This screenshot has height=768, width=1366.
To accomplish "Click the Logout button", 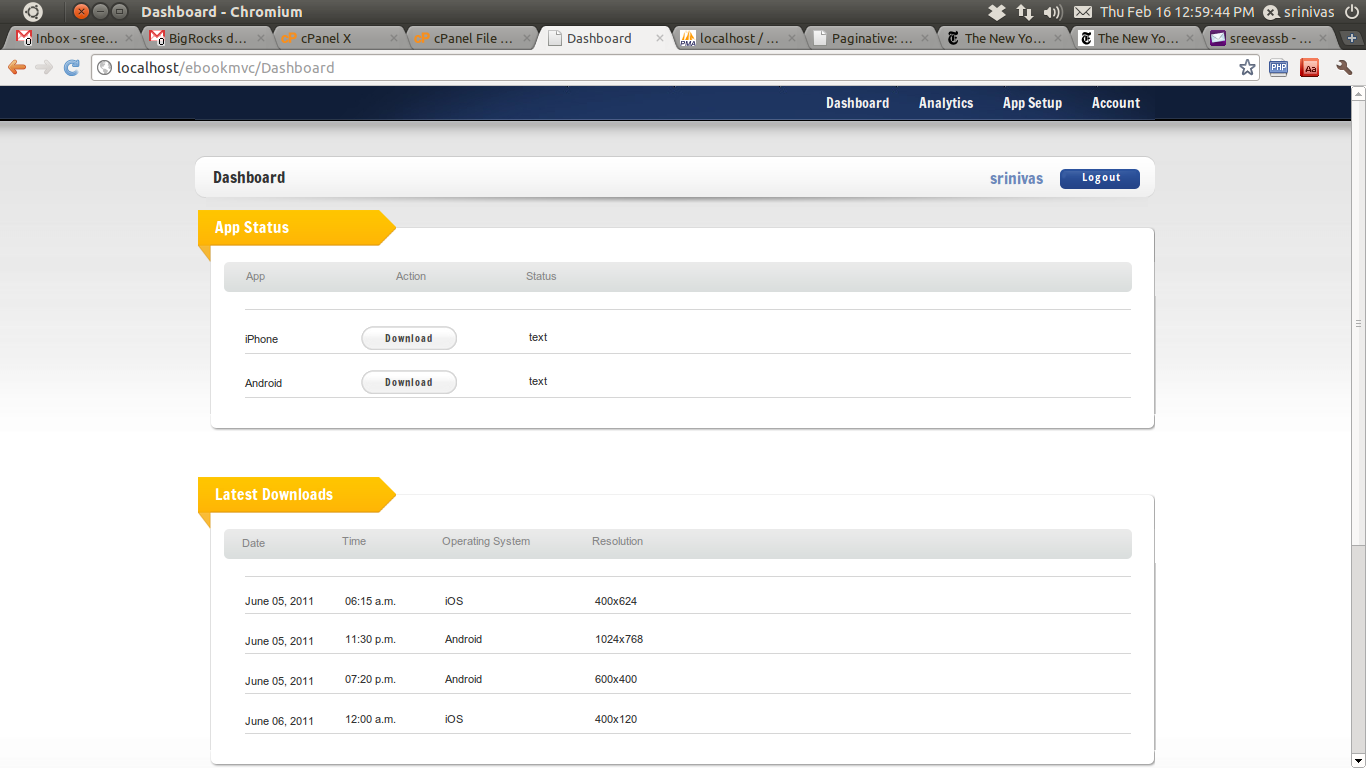I will point(1099,177).
